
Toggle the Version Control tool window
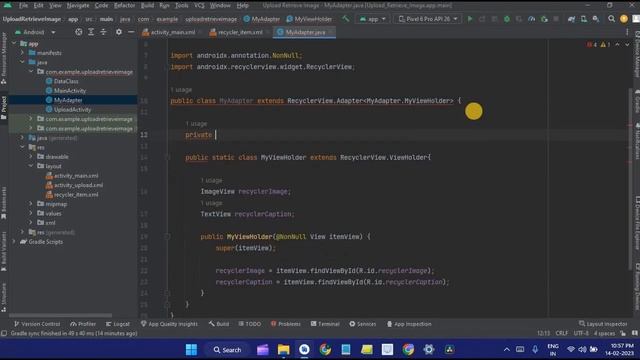coord(37,324)
